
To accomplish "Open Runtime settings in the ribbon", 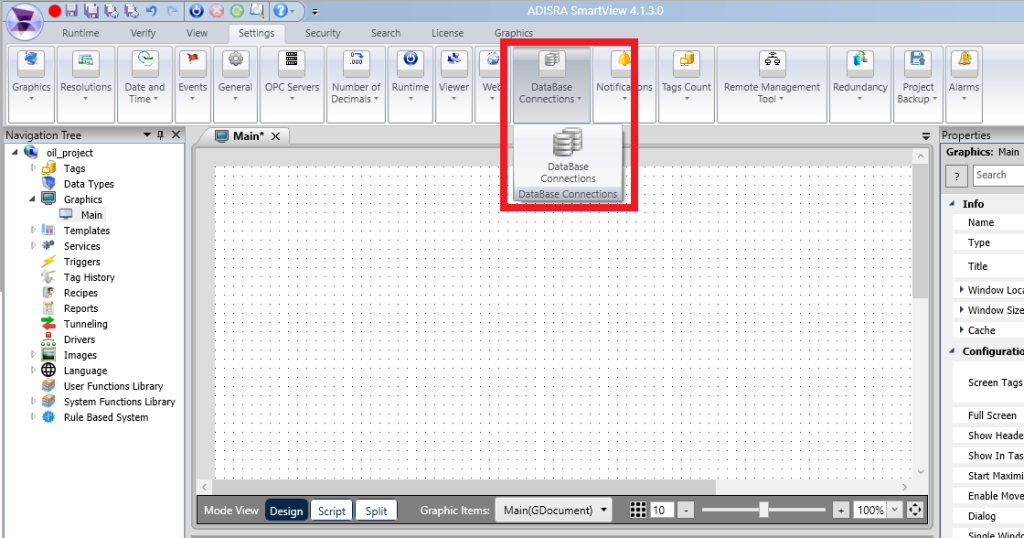I will (x=410, y=84).
